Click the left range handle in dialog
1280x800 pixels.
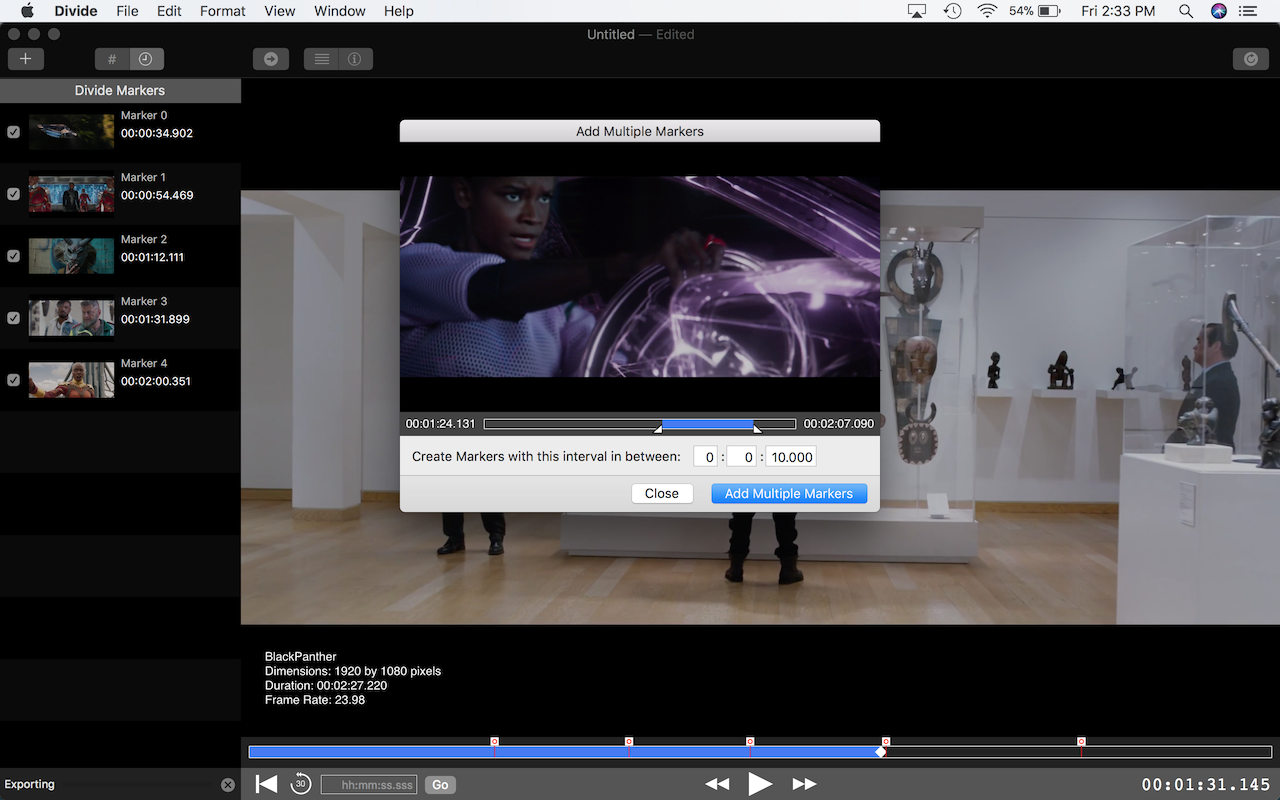[x=658, y=428]
